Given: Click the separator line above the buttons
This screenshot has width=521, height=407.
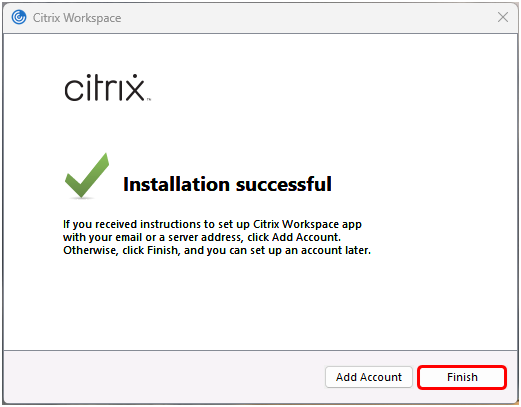Looking at the screenshot, I should [x=260, y=350].
